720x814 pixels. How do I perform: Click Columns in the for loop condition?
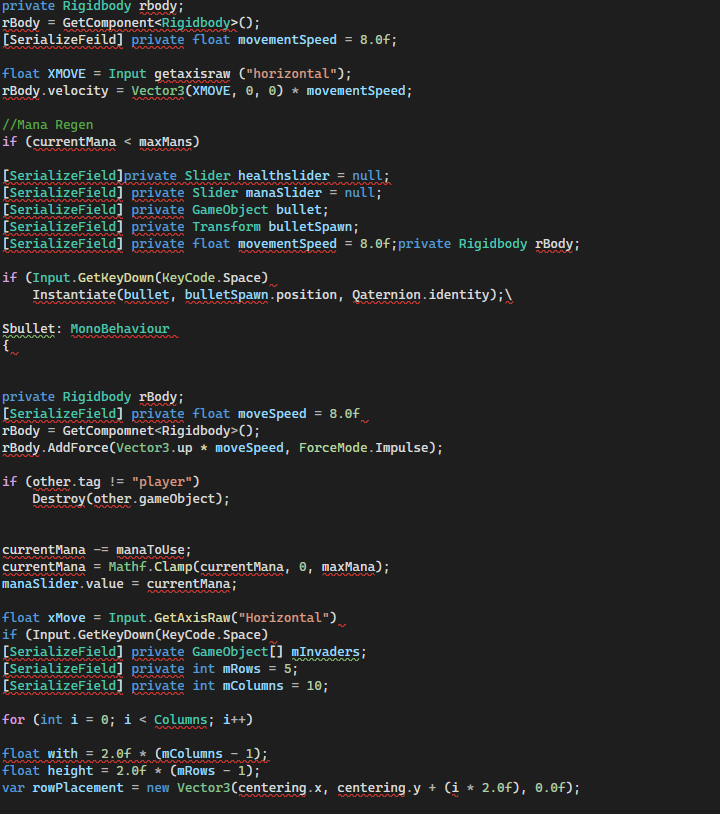tap(181, 720)
